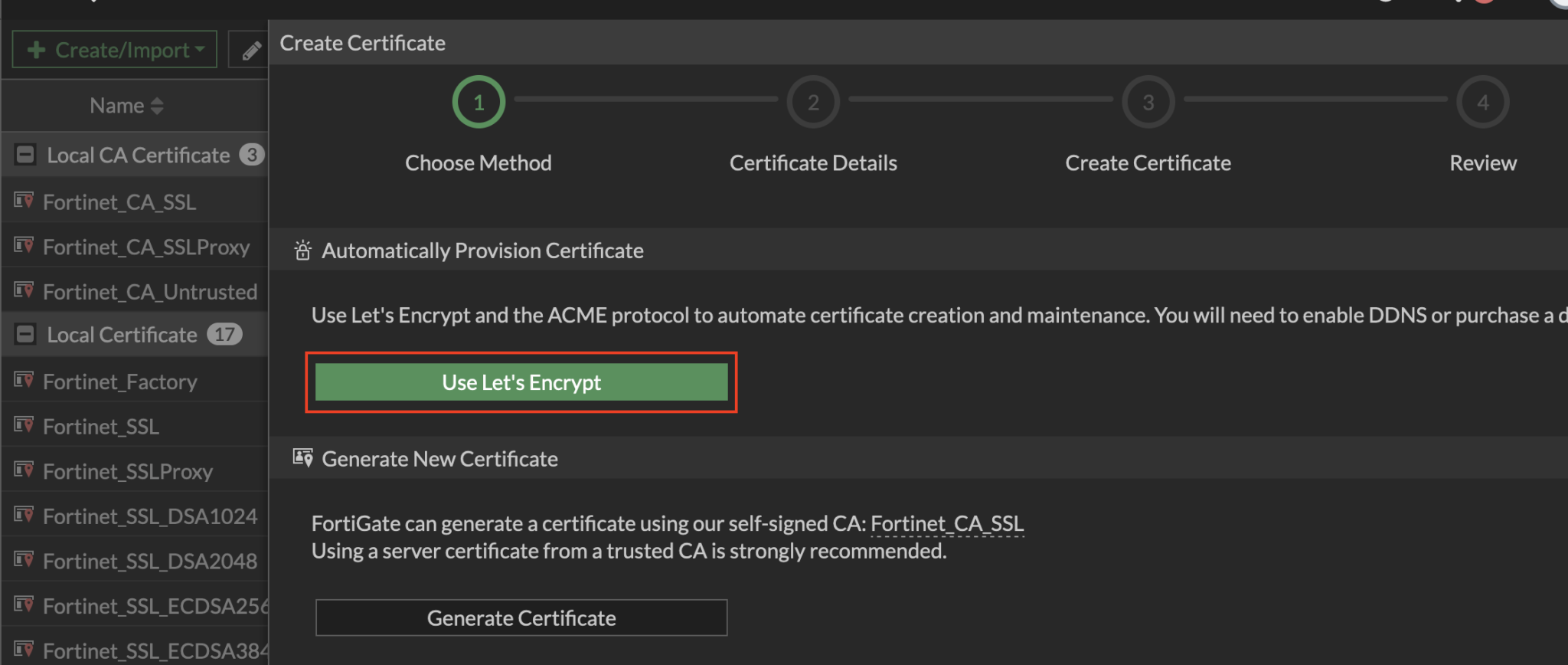Open the Fortinet_CA_SSL underlined link
Screen dimensions: 1568x665
click(947, 523)
